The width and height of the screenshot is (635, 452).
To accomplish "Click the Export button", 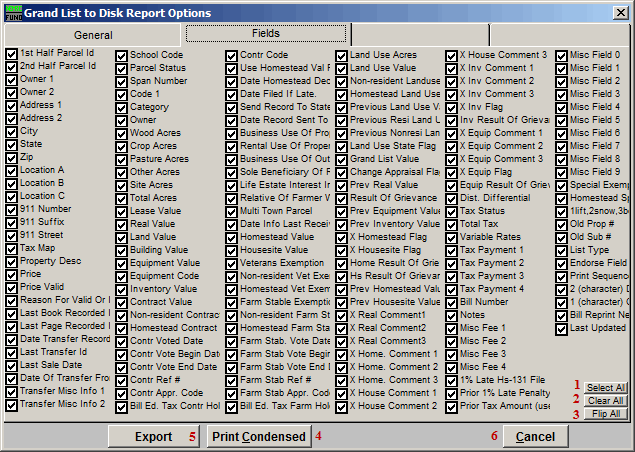I will [x=155, y=437].
